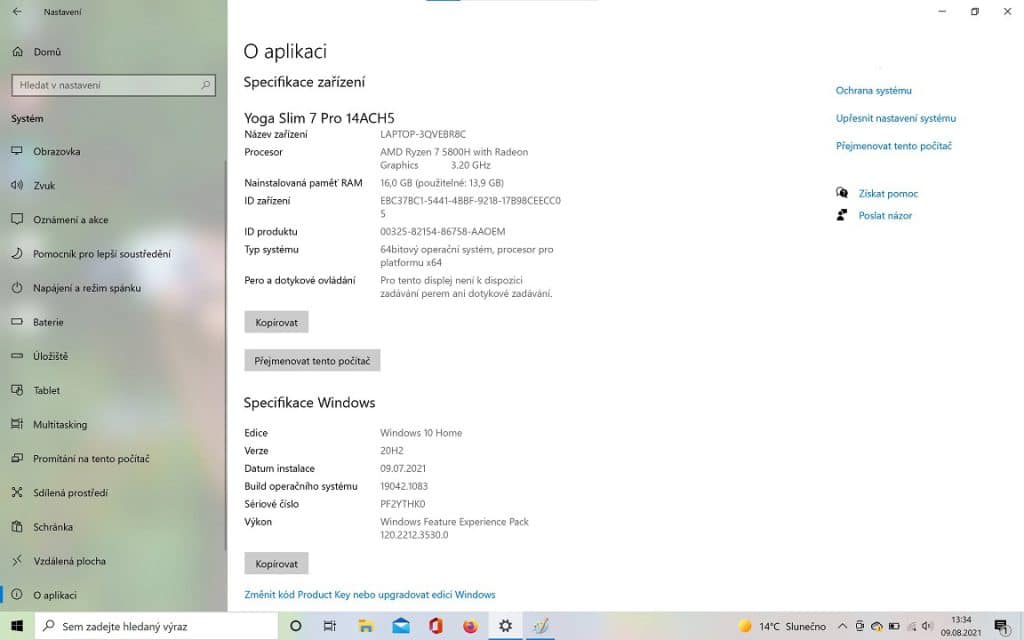
Task: Go back using the Nastavení back arrow
Action: click(x=17, y=12)
